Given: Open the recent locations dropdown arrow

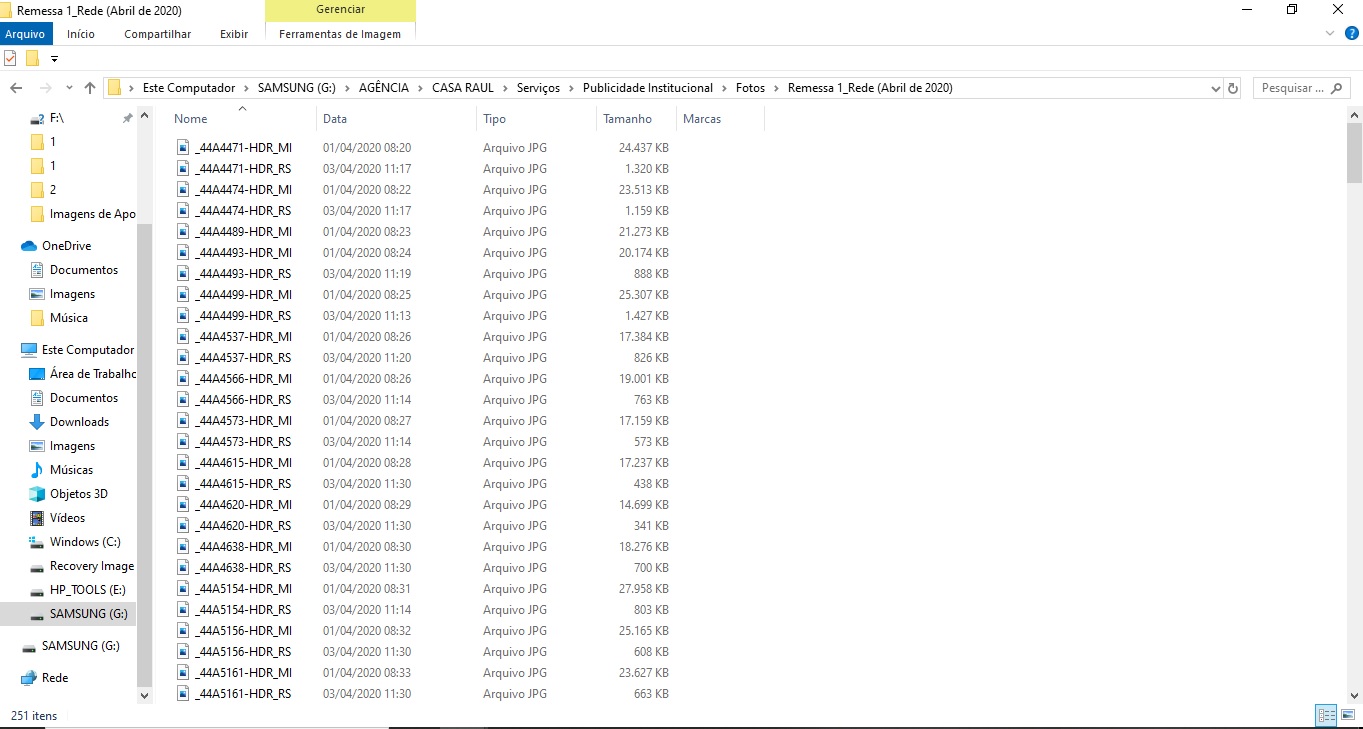Looking at the screenshot, I should 68,88.
